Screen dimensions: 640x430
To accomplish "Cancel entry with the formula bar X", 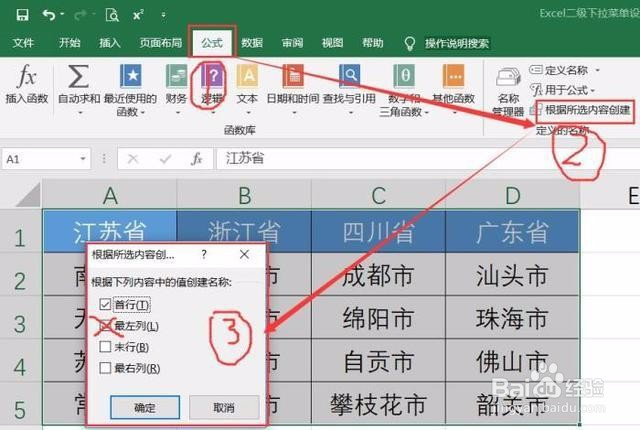I will pyautogui.click(x=133, y=159).
